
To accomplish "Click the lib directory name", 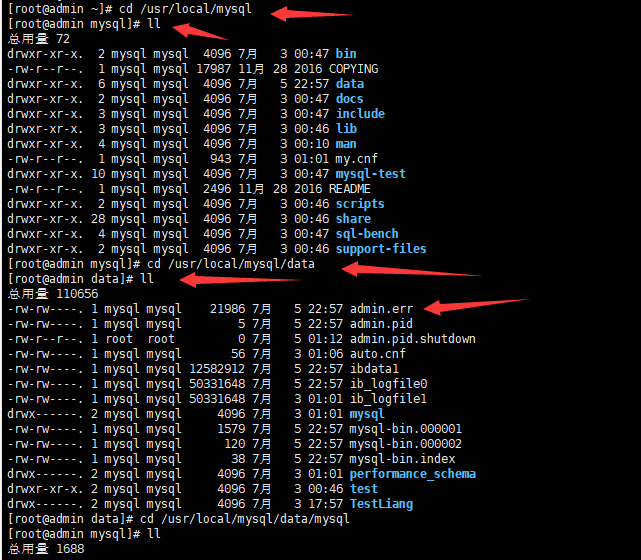I will click(x=346, y=129).
